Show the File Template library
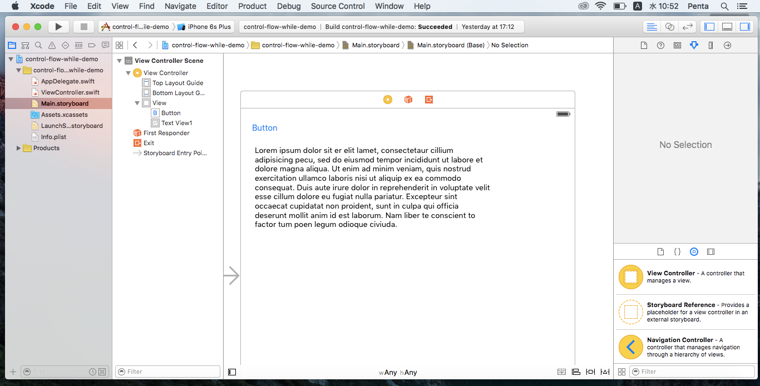The width and height of the screenshot is (760, 386). pos(661,252)
